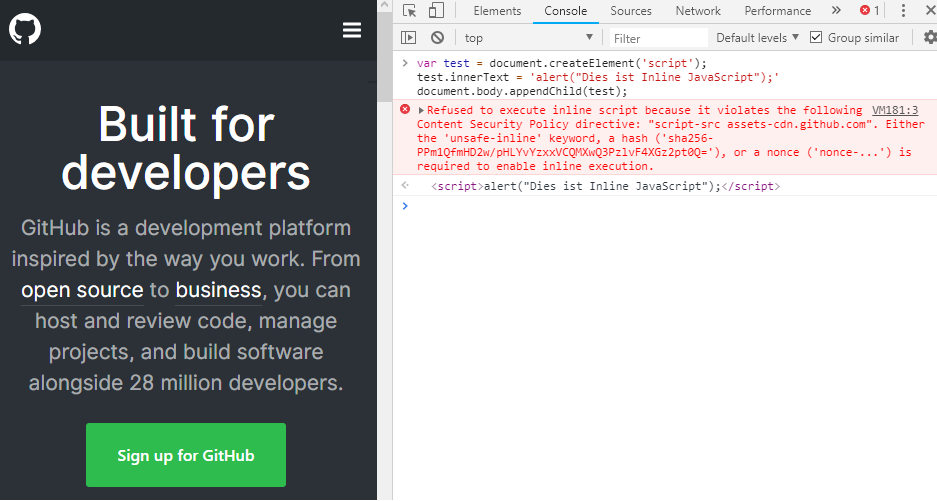
Task: Click the console input prompt line
Action: [665, 206]
